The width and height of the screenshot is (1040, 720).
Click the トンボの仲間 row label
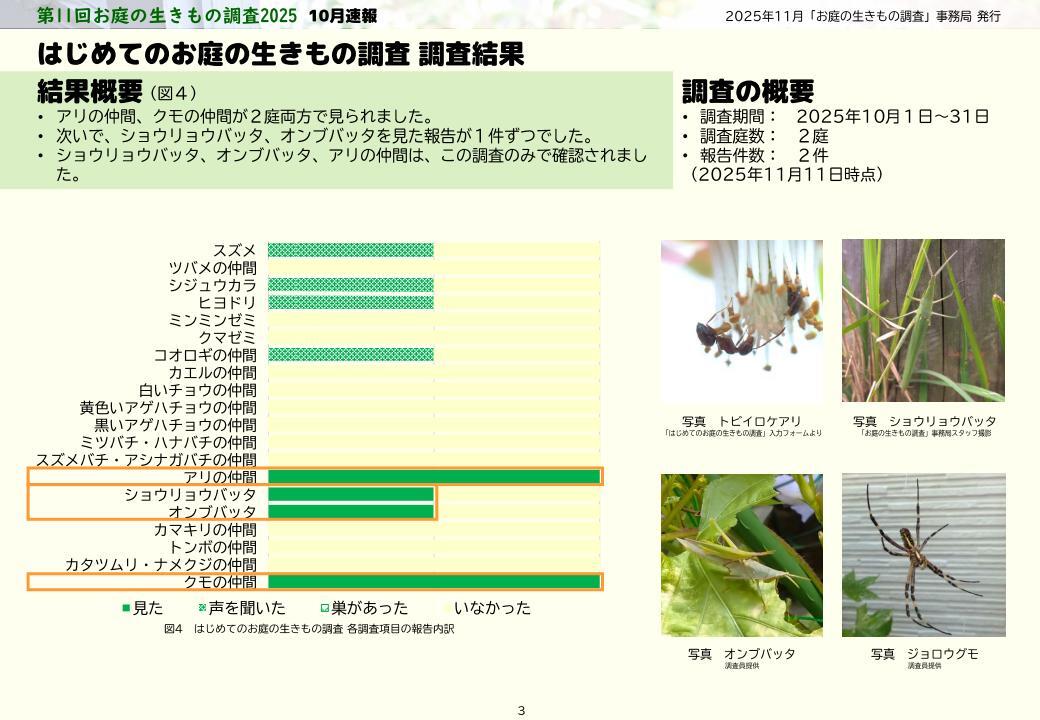(x=212, y=547)
